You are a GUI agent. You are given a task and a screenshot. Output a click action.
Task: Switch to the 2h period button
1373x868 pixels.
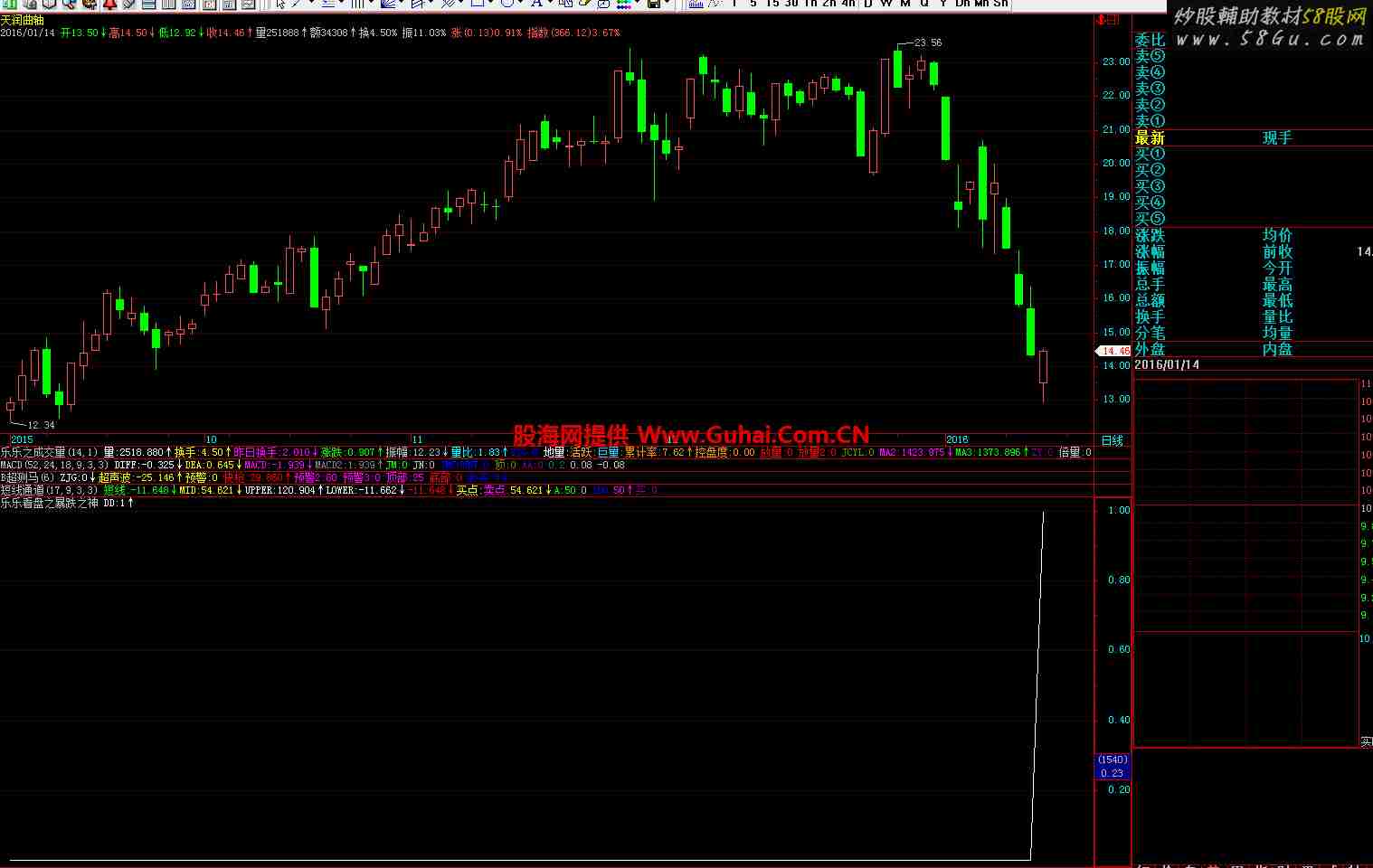point(829,4)
